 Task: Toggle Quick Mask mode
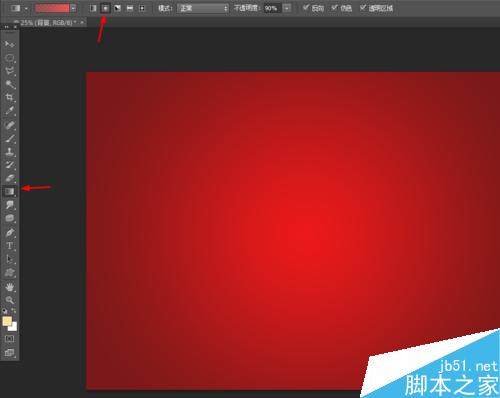coord(9,339)
